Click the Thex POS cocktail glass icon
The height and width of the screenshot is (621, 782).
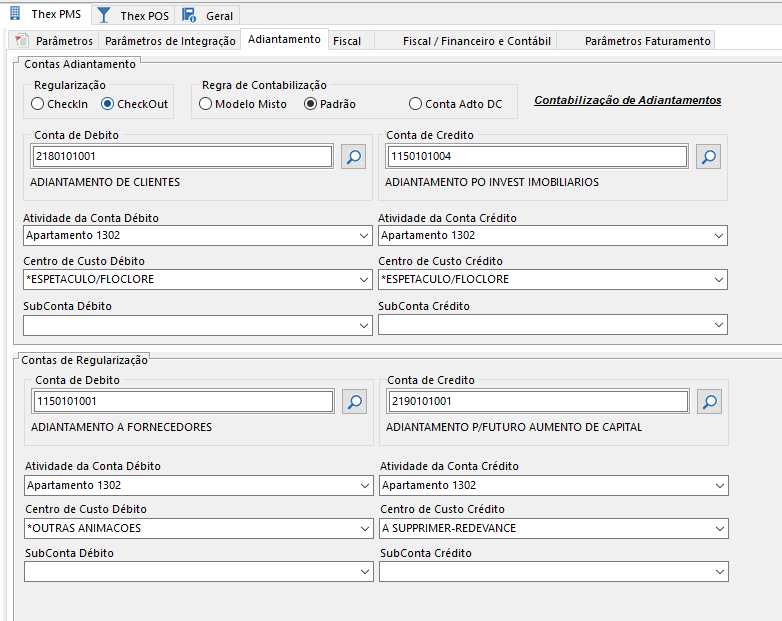pos(104,15)
